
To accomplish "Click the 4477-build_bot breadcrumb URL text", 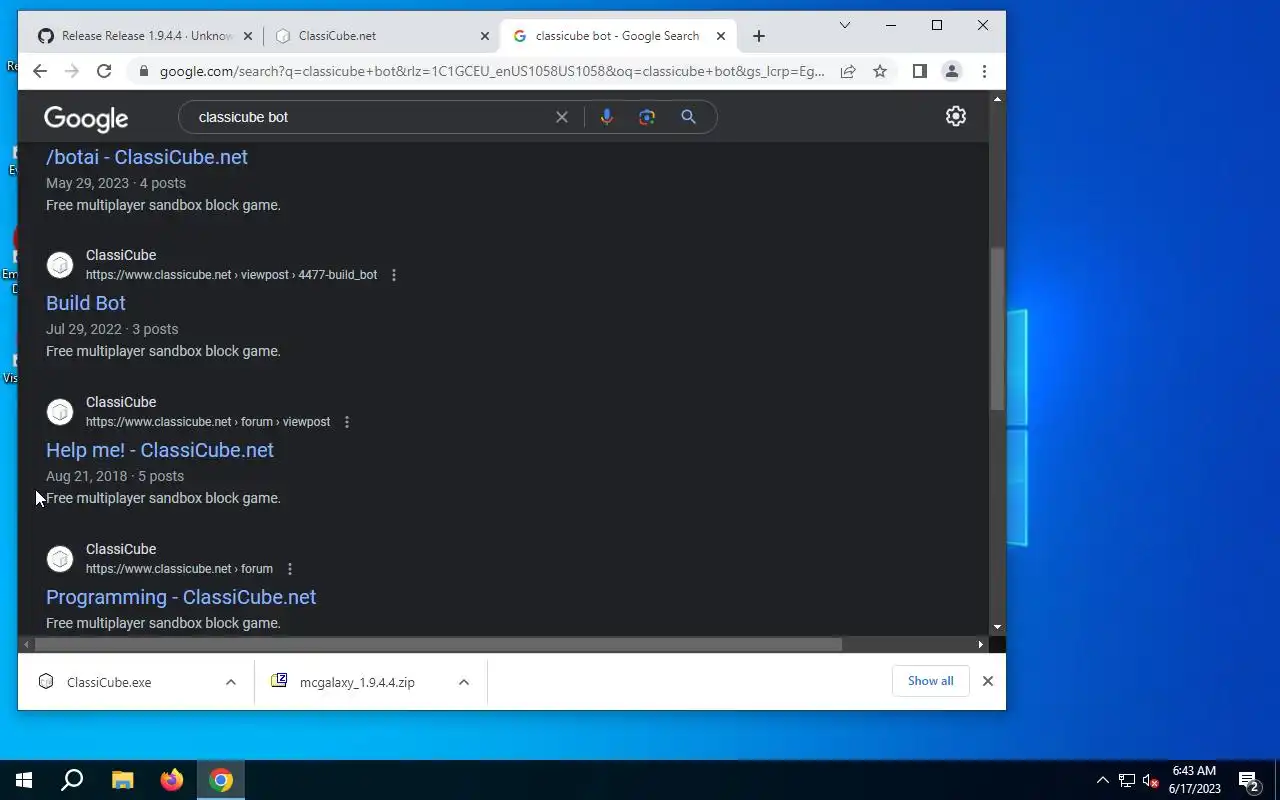I will [338, 275].
